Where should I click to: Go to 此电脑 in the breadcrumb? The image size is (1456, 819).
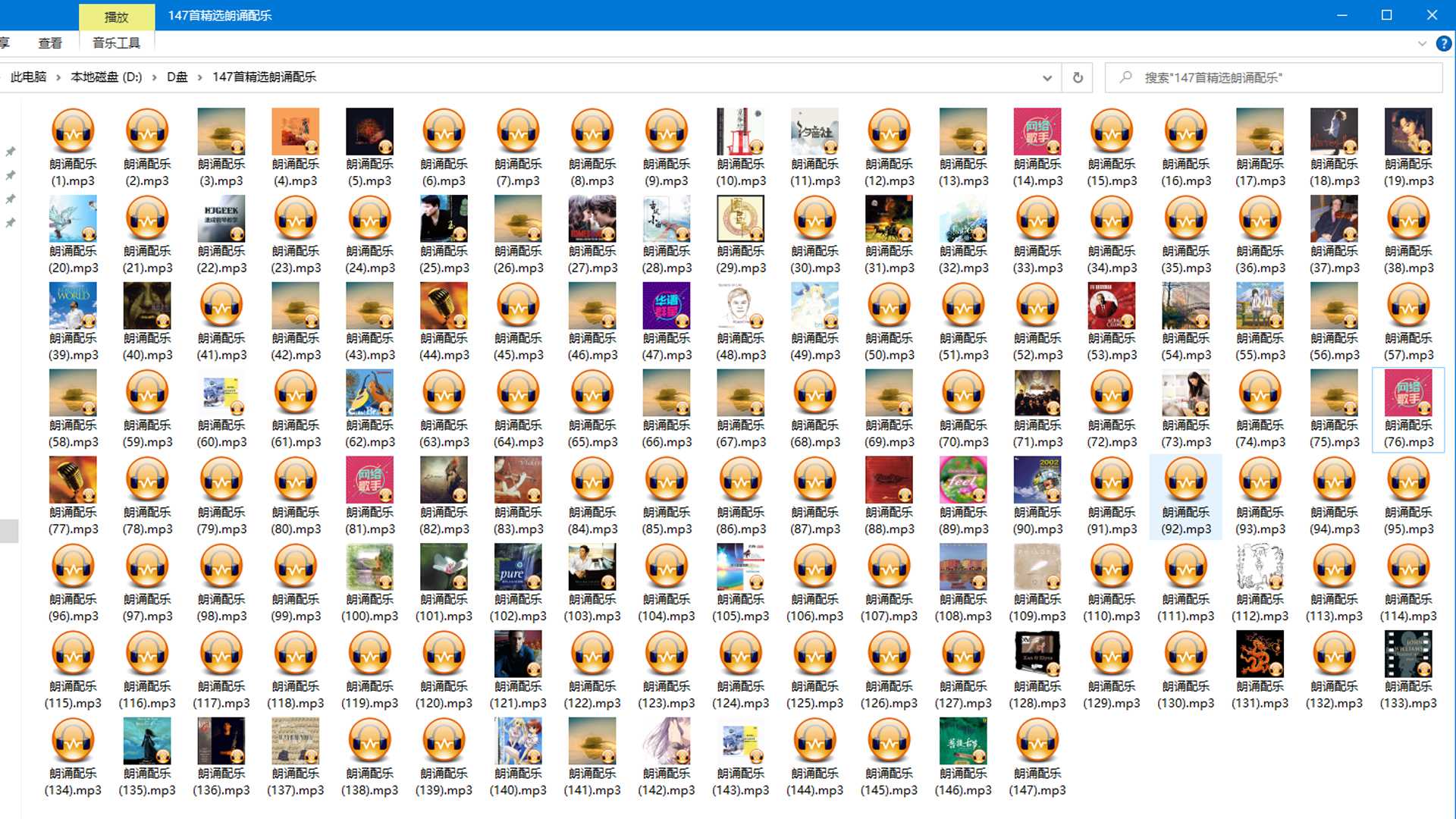pos(28,77)
